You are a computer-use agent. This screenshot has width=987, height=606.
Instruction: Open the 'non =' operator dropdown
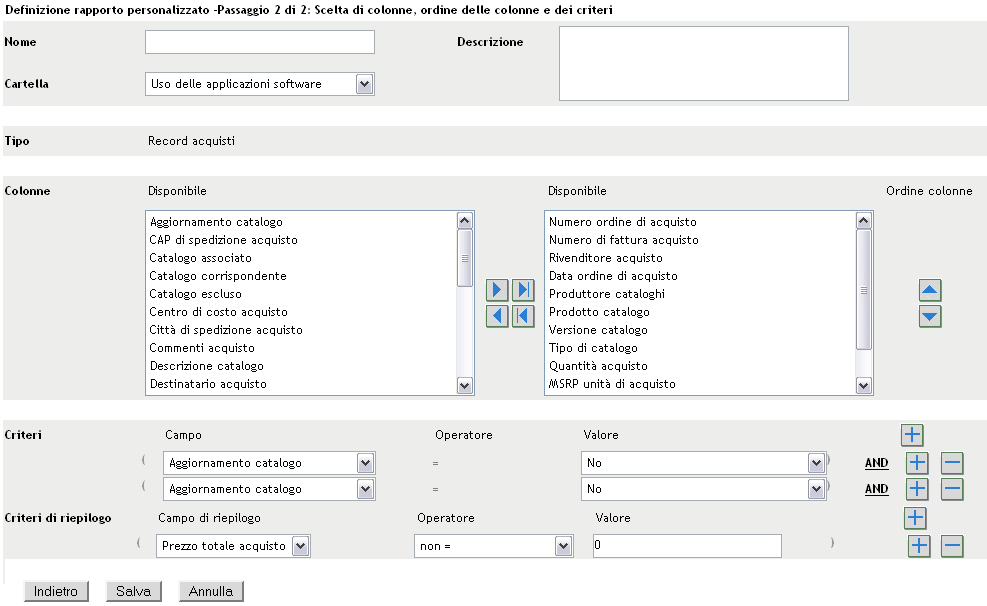pos(564,546)
